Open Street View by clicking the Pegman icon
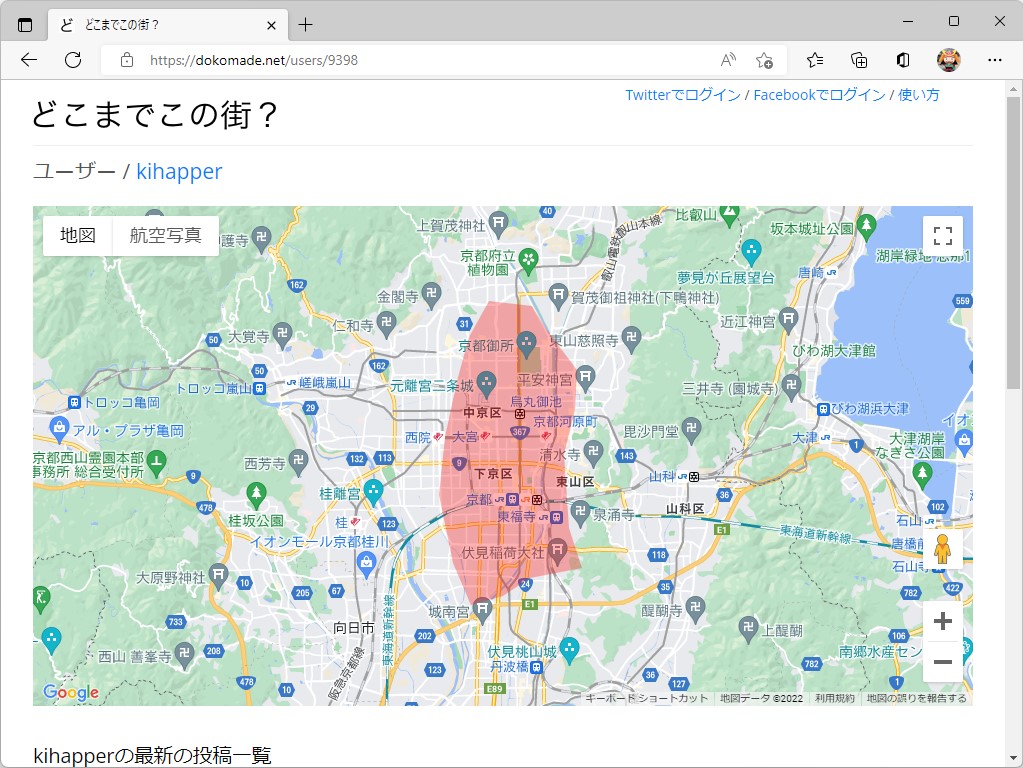This screenshot has height=768, width=1023. click(941, 547)
